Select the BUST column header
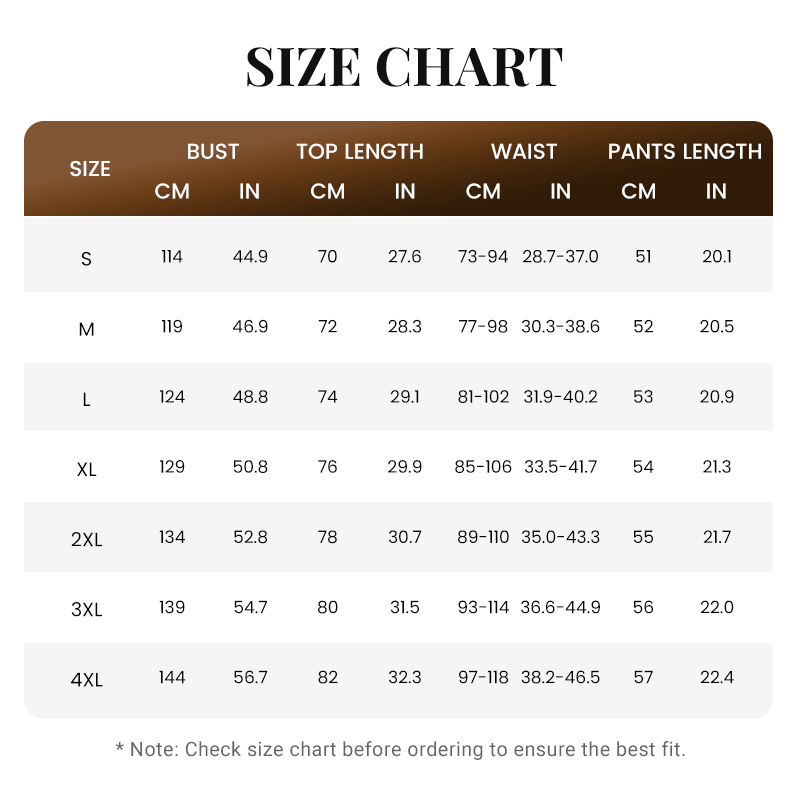The height and width of the screenshot is (800, 800). click(213, 152)
